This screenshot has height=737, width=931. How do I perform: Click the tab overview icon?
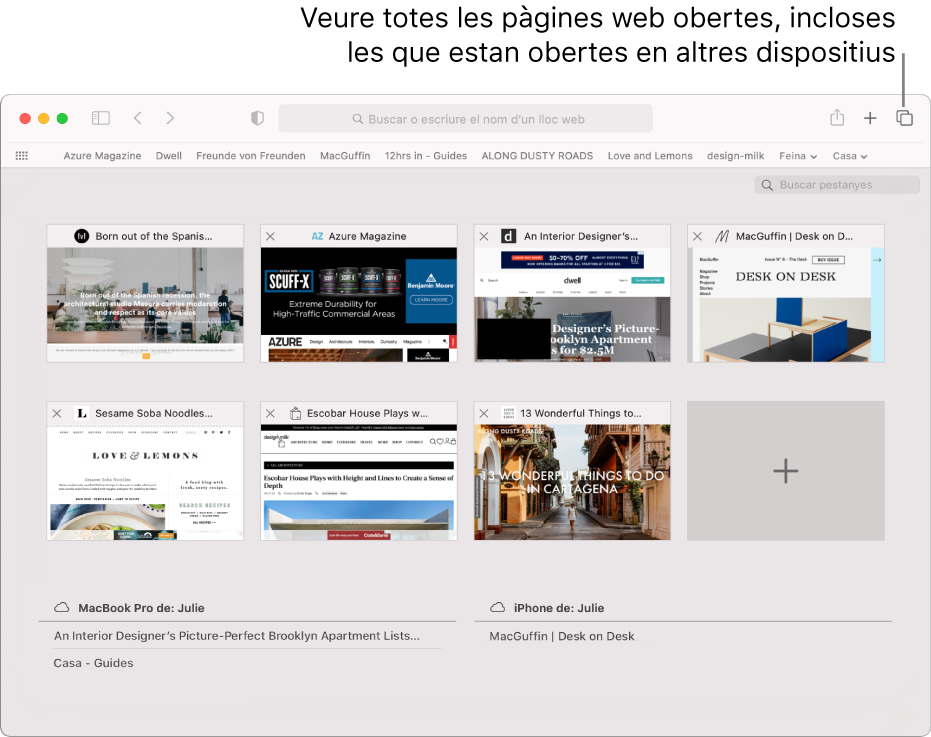tap(904, 118)
